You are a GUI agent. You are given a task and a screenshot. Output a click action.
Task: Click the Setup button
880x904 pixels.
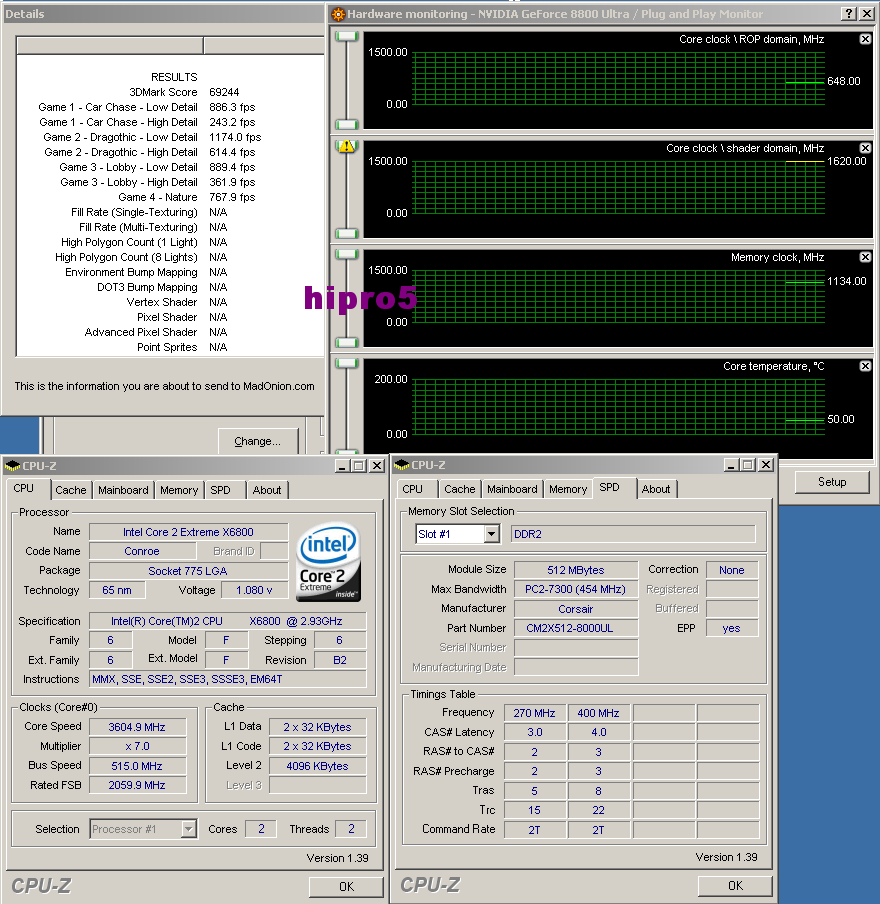coord(831,481)
